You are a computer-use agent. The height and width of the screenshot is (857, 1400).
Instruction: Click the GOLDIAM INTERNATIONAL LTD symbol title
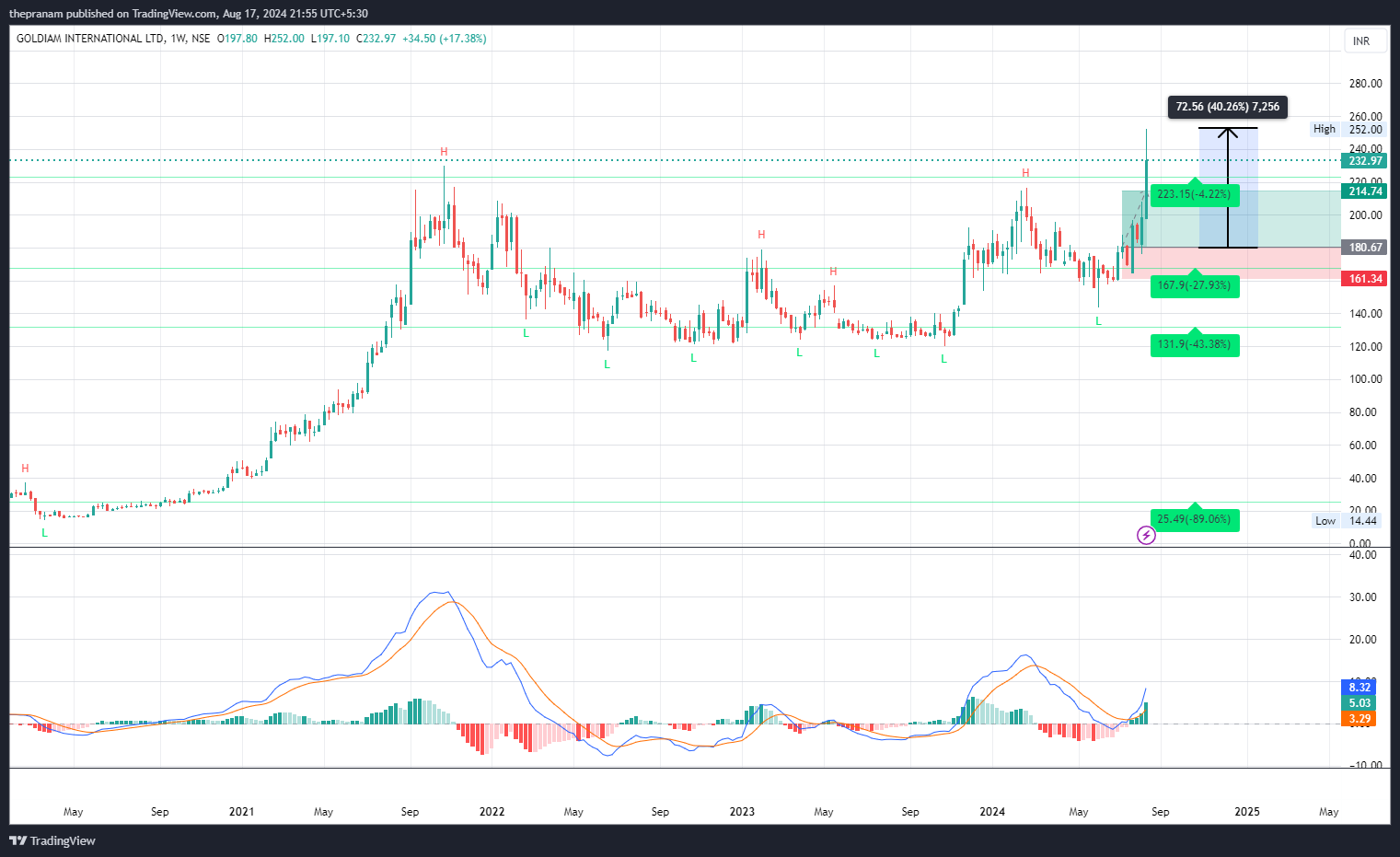90,39
